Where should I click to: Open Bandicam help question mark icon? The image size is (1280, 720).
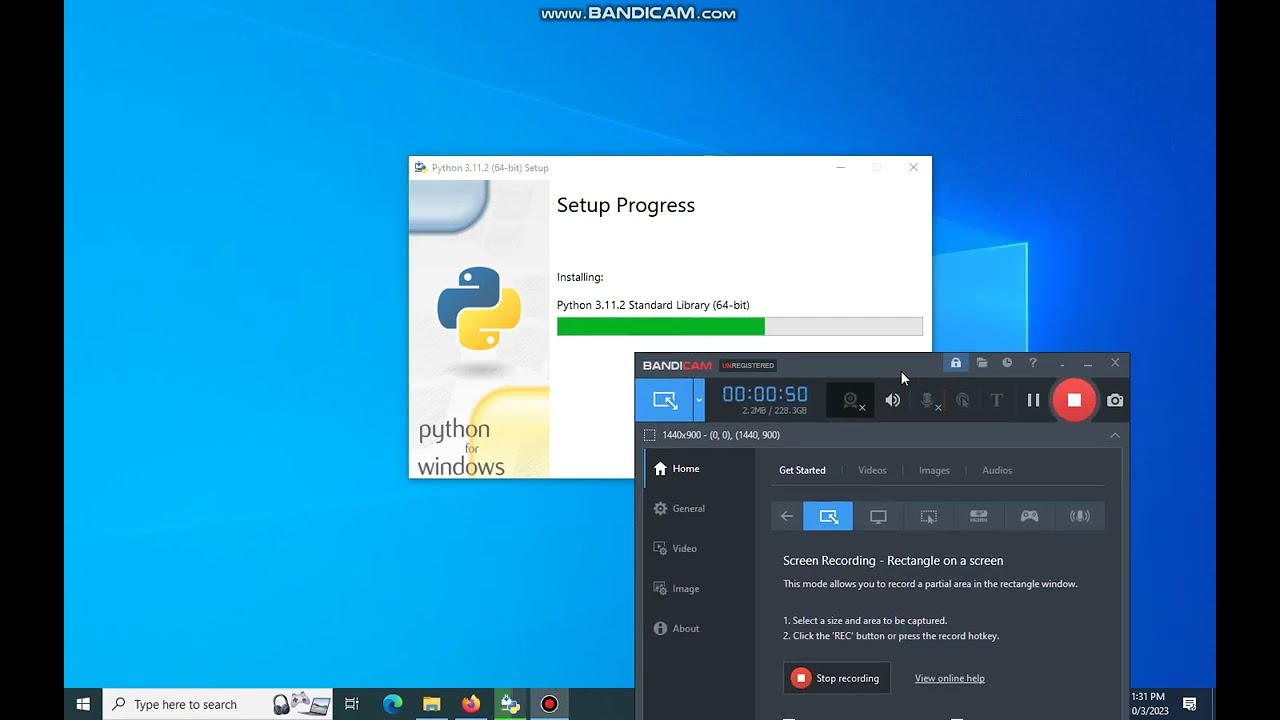coord(1033,363)
